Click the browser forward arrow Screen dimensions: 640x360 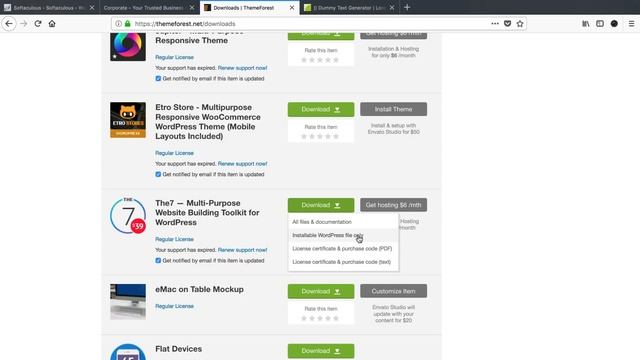click(x=24, y=24)
